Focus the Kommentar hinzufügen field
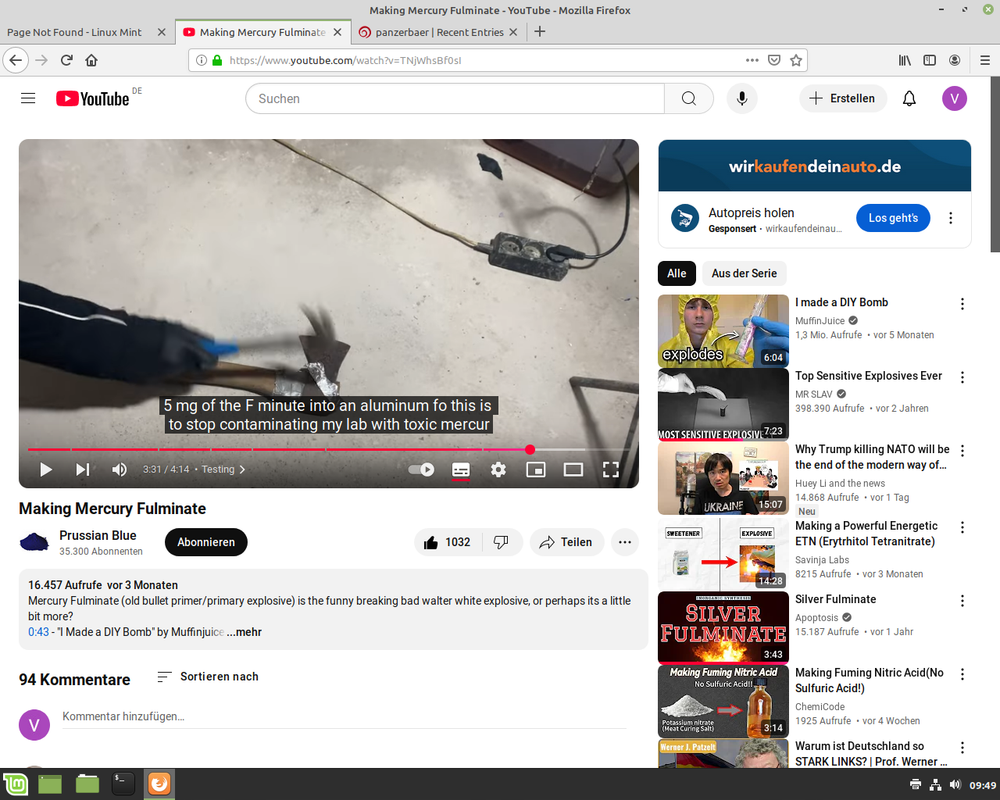This screenshot has width=1000, height=800. pyautogui.click(x=344, y=716)
